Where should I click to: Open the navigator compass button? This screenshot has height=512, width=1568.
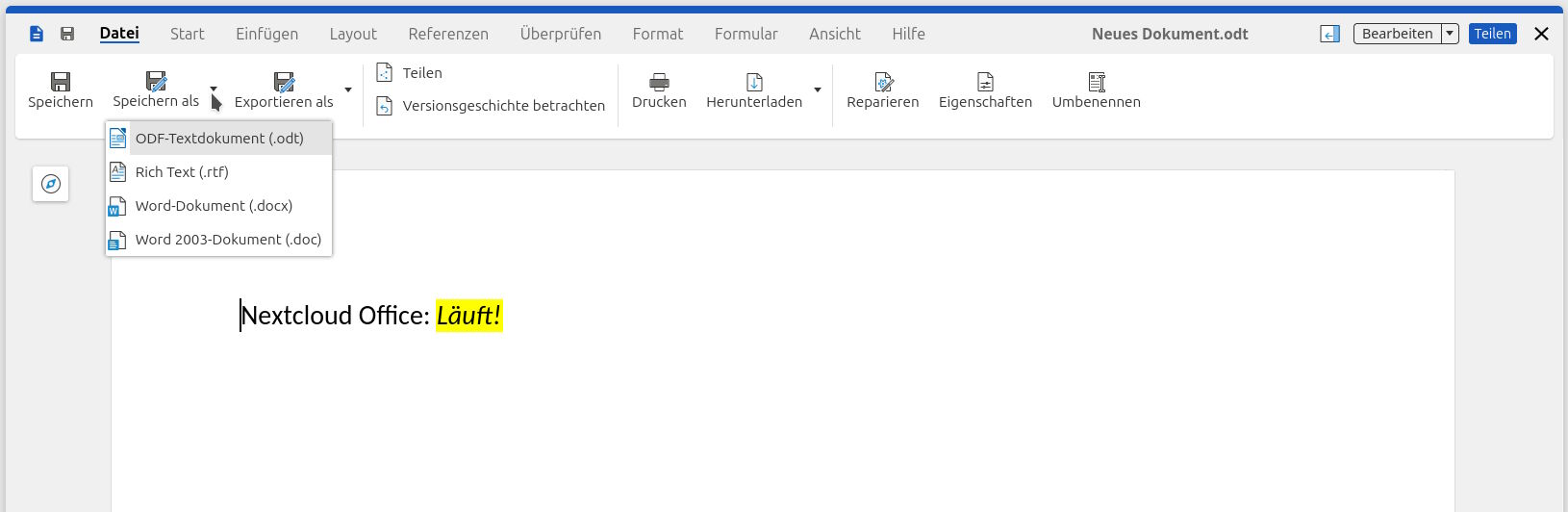[x=51, y=184]
